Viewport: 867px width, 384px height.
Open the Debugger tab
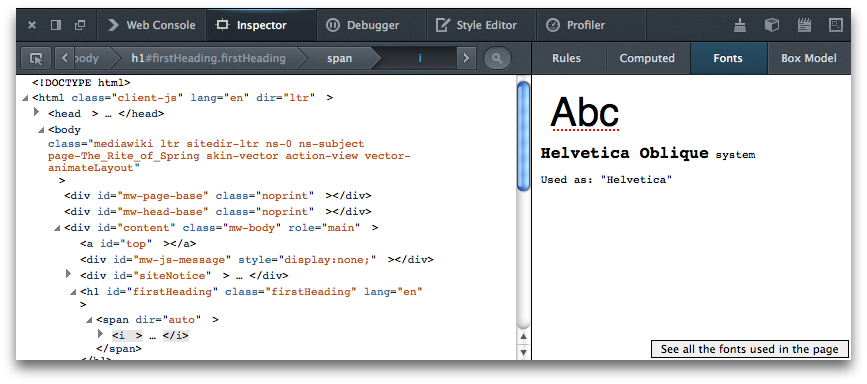[371, 25]
